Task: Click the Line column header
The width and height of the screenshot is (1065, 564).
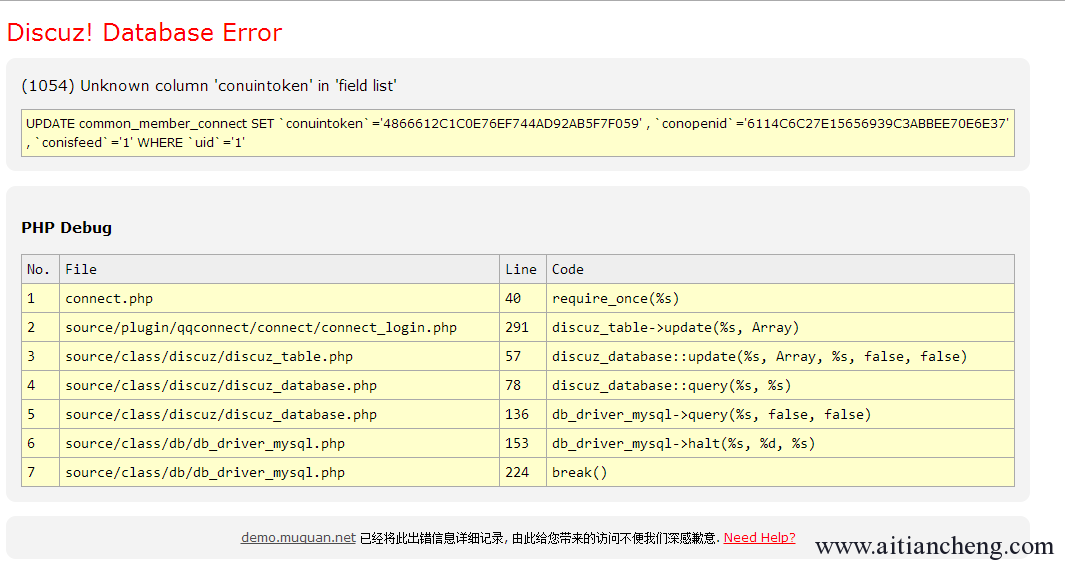Action: pyautogui.click(x=522, y=269)
